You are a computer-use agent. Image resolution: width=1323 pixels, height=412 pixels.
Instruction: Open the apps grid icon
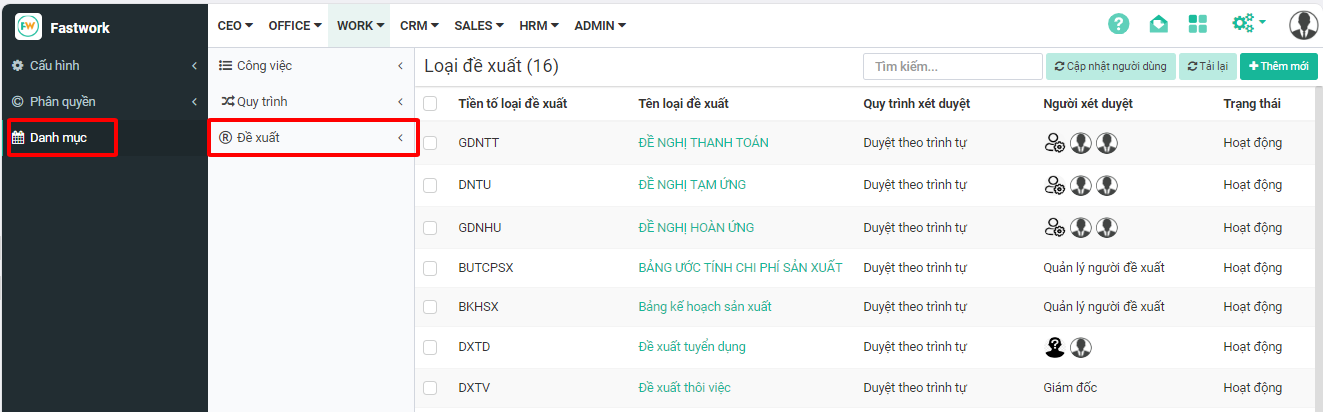[1198, 24]
